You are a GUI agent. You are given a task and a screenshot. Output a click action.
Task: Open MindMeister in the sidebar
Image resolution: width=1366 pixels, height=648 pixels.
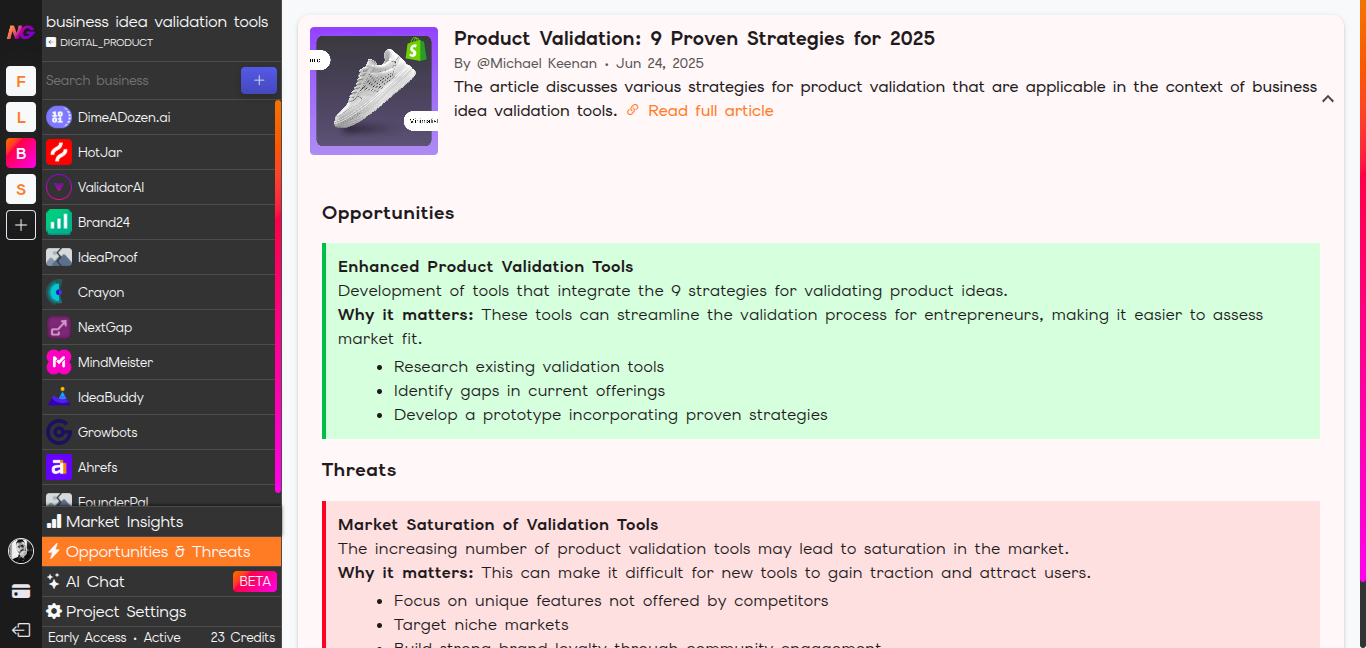tap(60, 362)
